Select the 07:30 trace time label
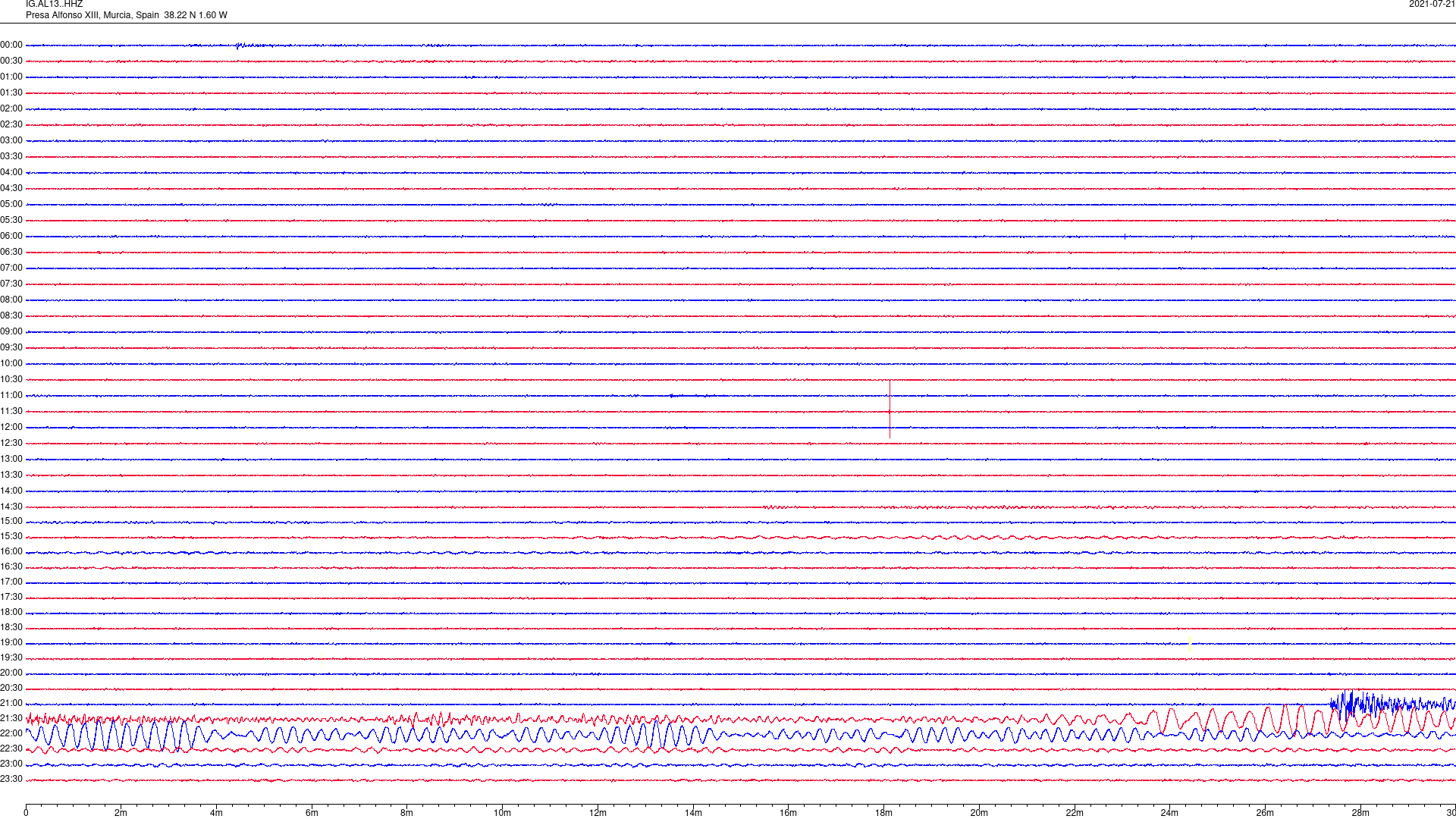Screen dimensions: 1456x819 coord(11,284)
